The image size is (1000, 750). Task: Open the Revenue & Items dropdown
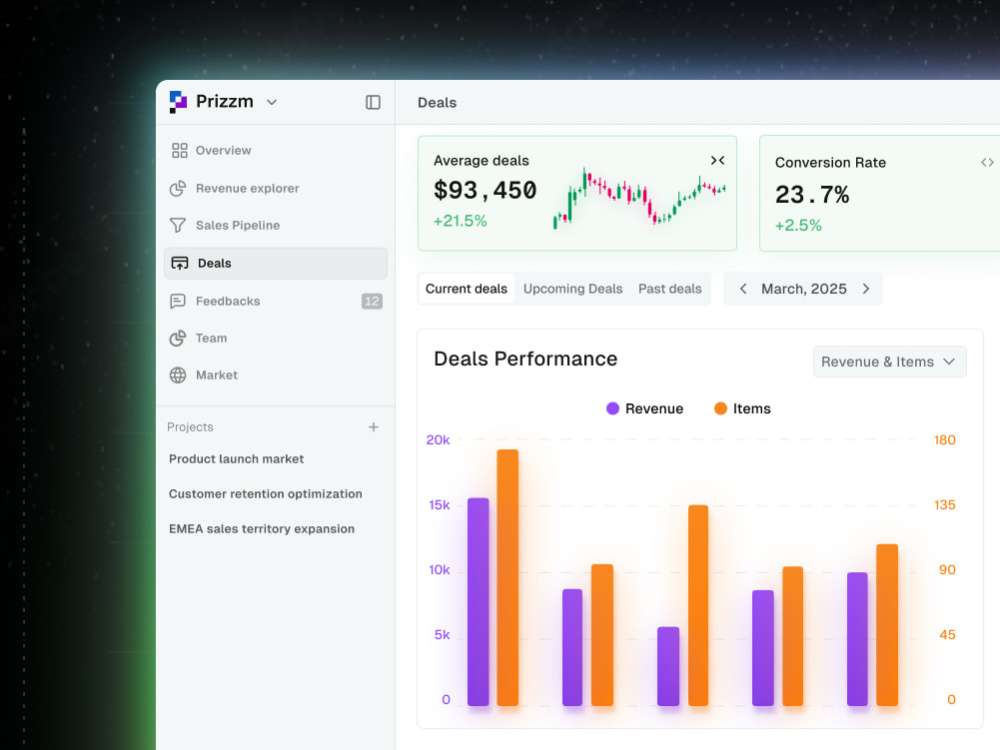[890, 362]
